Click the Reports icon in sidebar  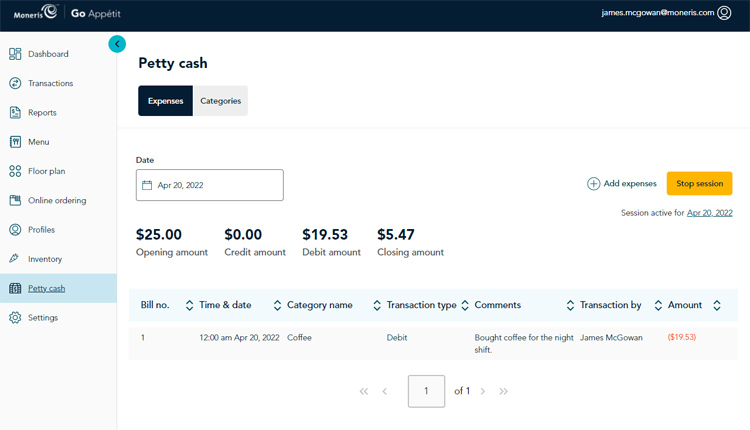click(15, 112)
